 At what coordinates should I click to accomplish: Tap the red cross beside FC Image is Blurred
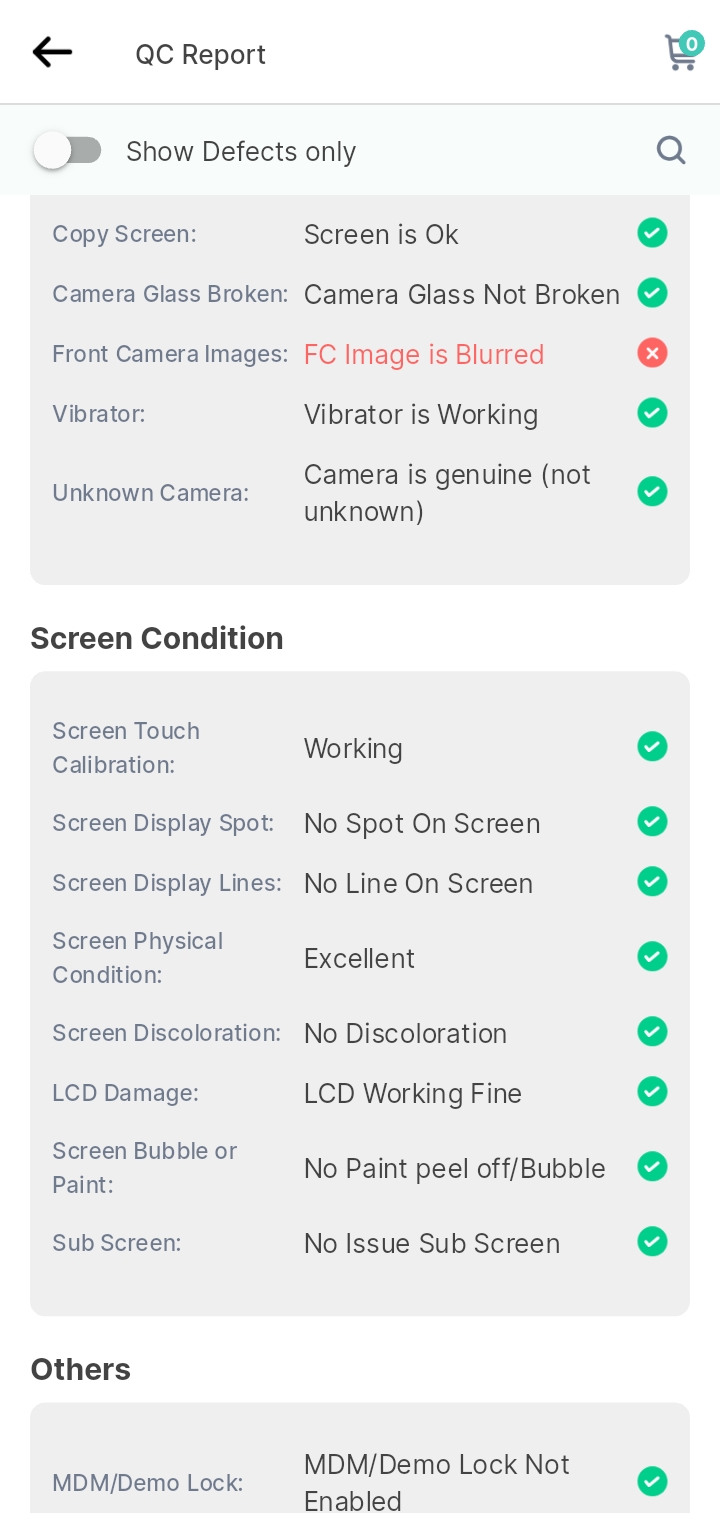(652, 353)
